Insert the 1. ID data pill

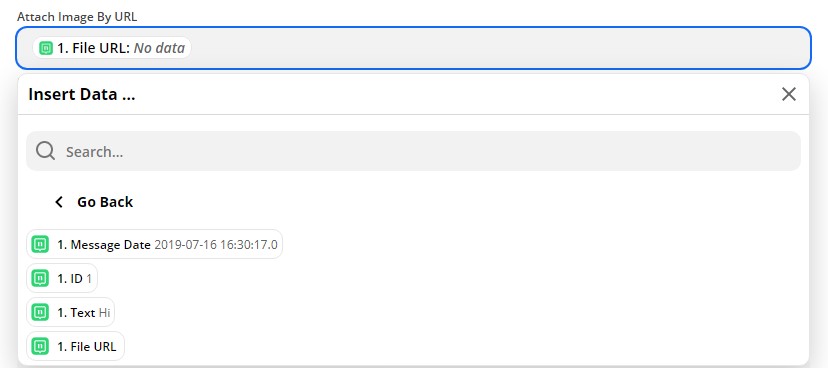point(62,278)
